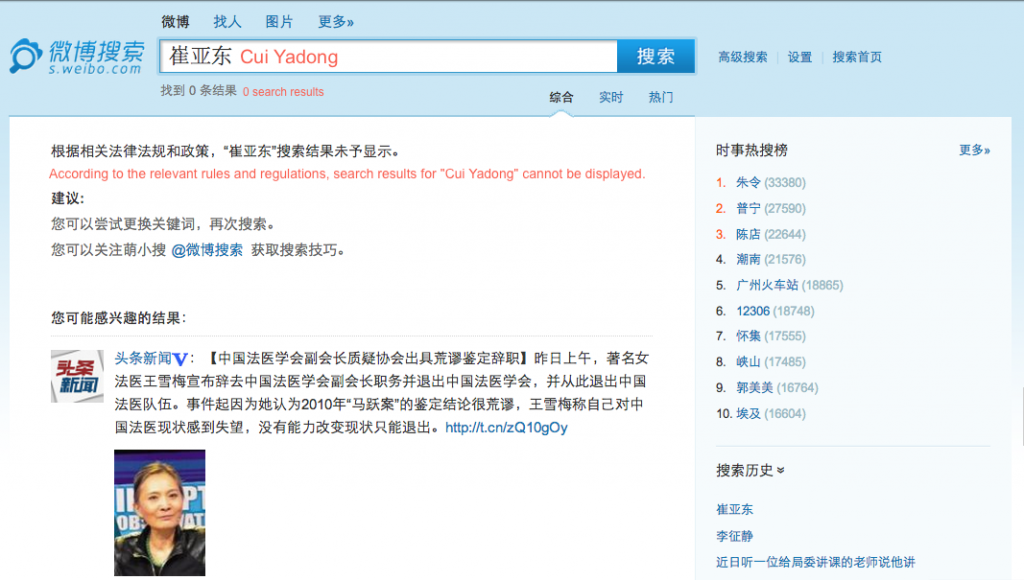Open the t.cn short link in post
1024x580 pixels.
506,428
